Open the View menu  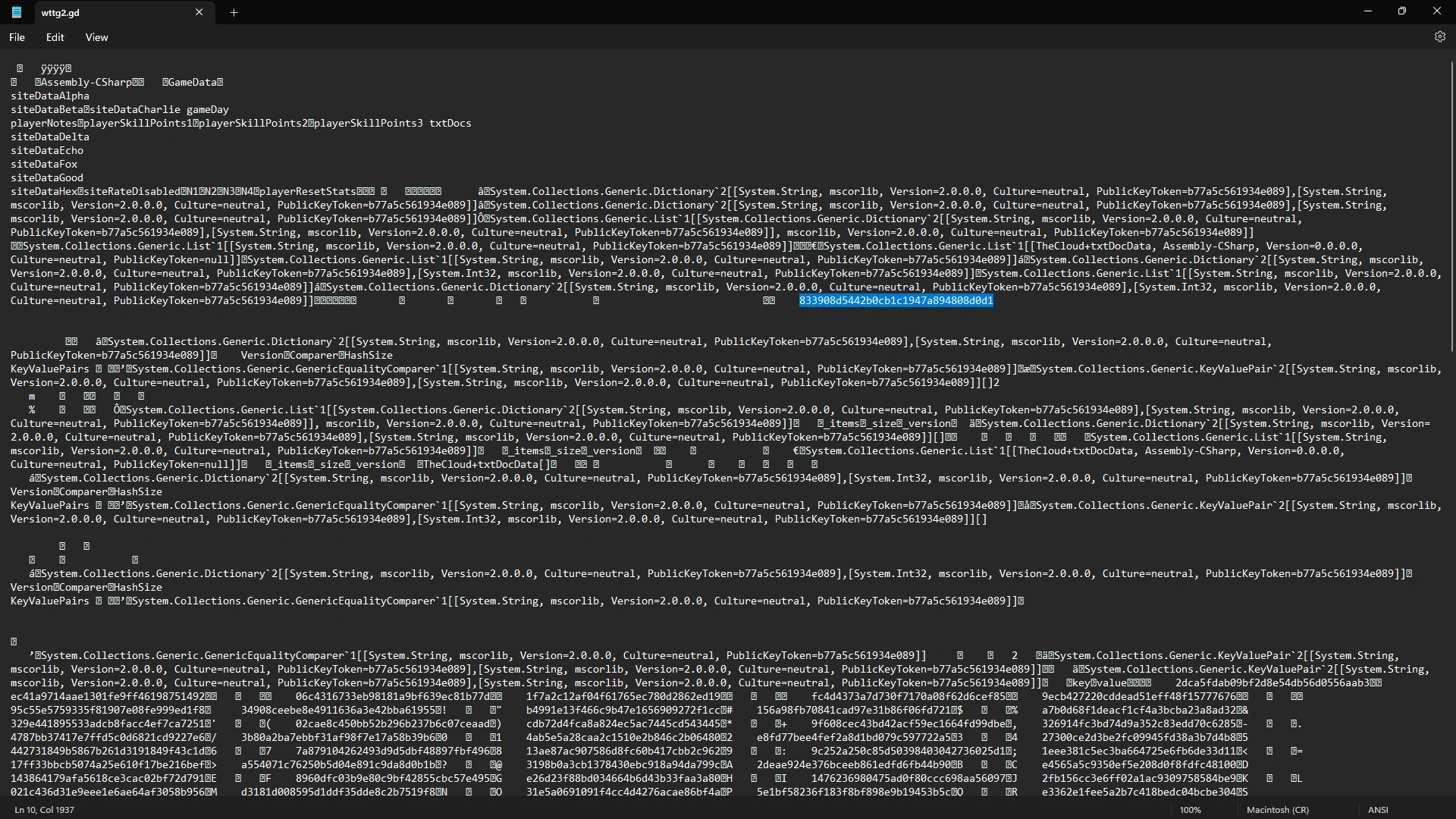tap(96, 37)
